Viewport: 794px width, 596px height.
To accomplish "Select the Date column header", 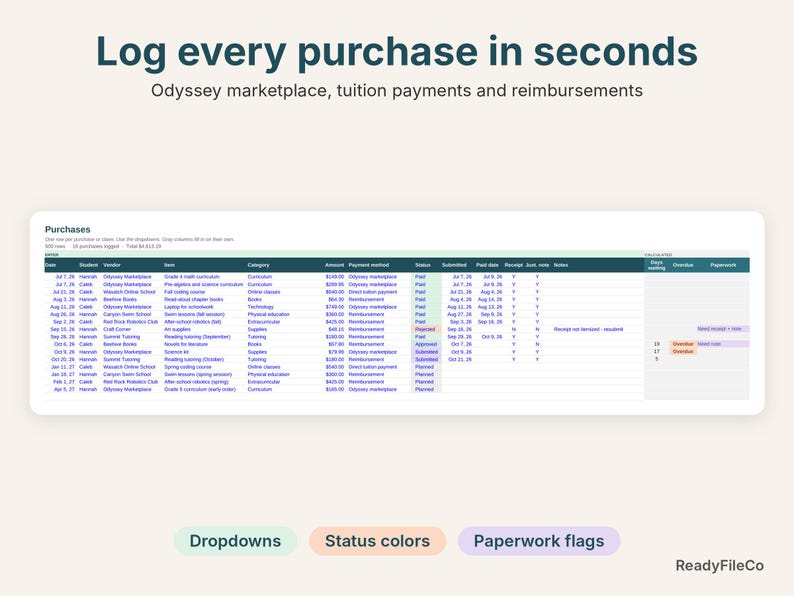I will click(51, 265).
